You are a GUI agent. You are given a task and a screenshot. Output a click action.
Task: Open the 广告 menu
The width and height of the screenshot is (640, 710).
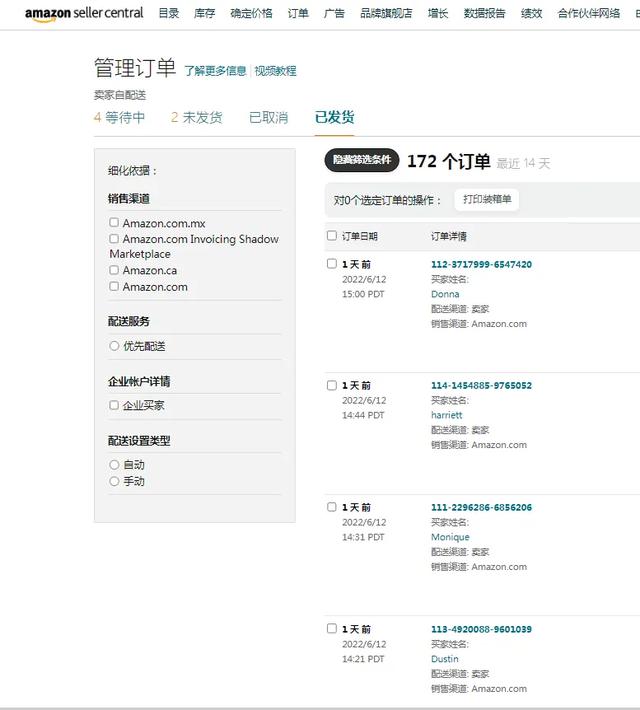point(334,14)
